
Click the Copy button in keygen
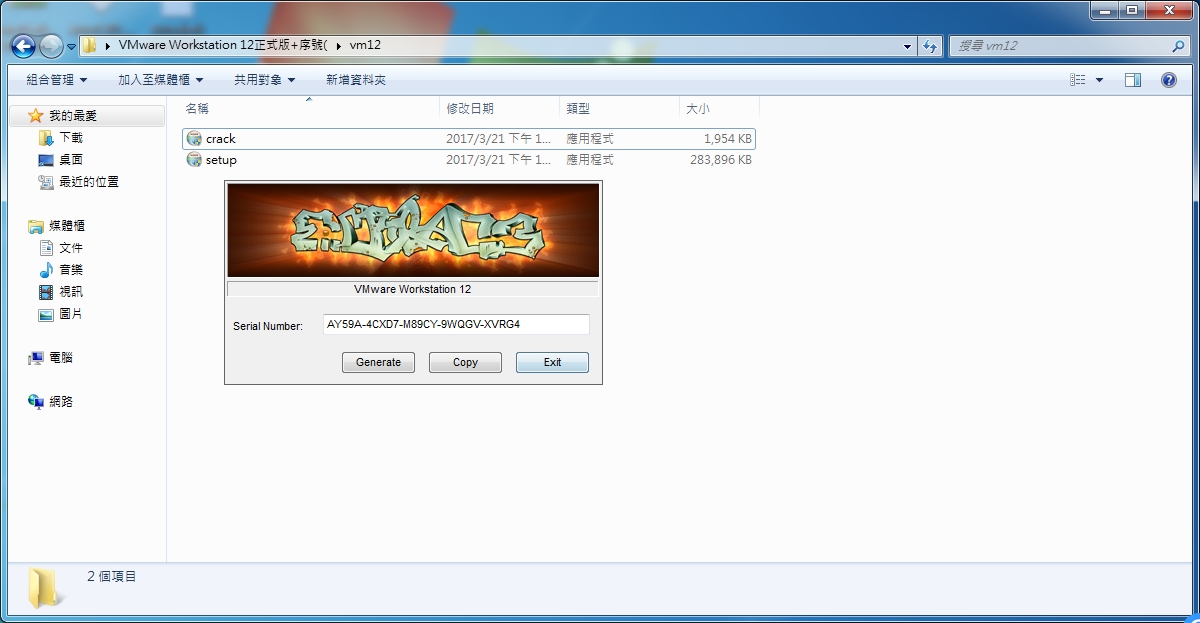(x=465, y=362)
